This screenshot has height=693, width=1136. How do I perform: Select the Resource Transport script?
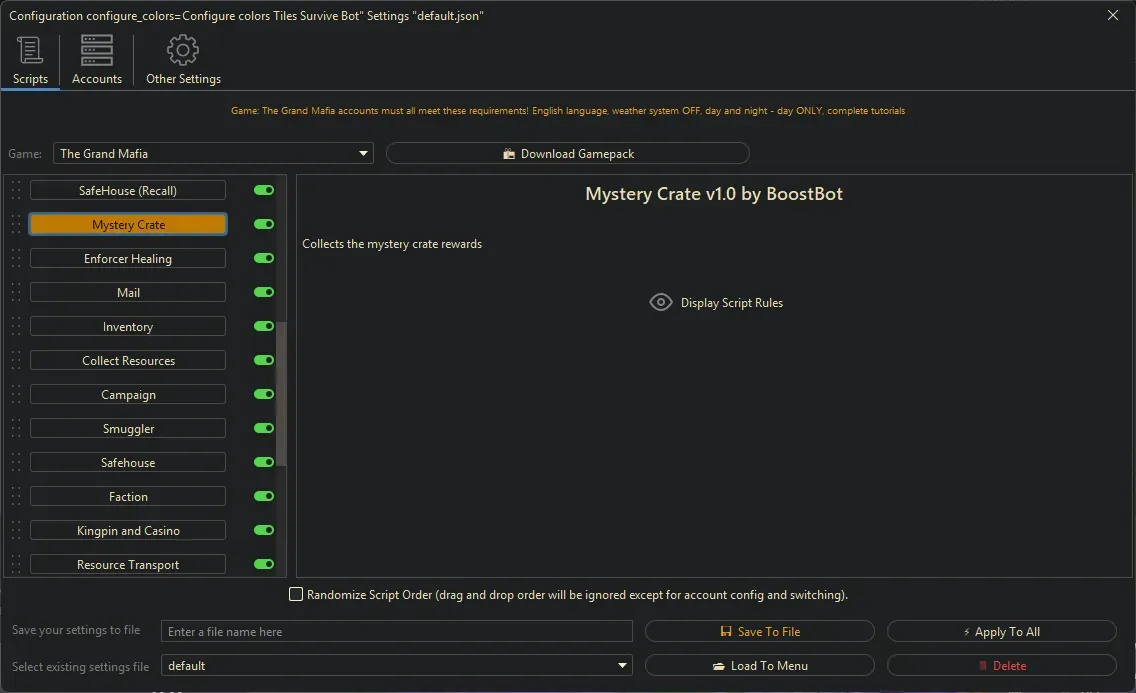[x=128, y=565]
